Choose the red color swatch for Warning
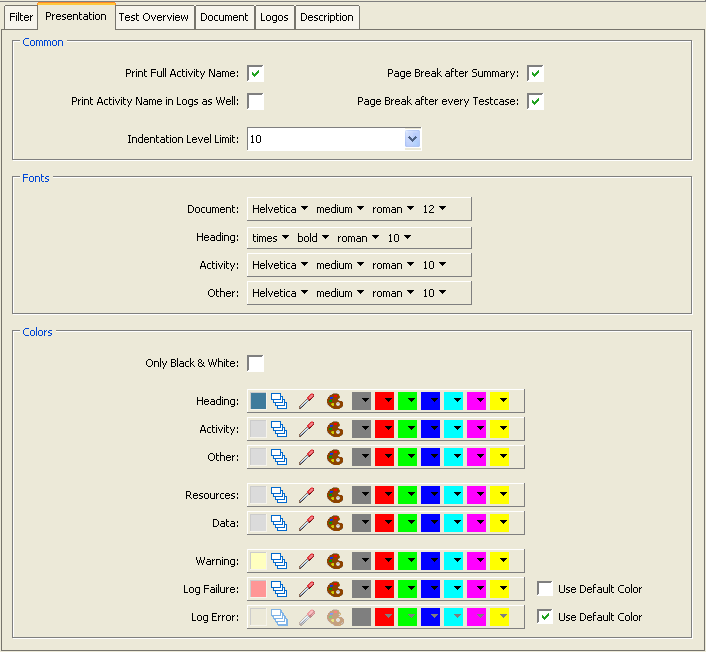This screenshot has width=706, height=652. coord(385,561)
